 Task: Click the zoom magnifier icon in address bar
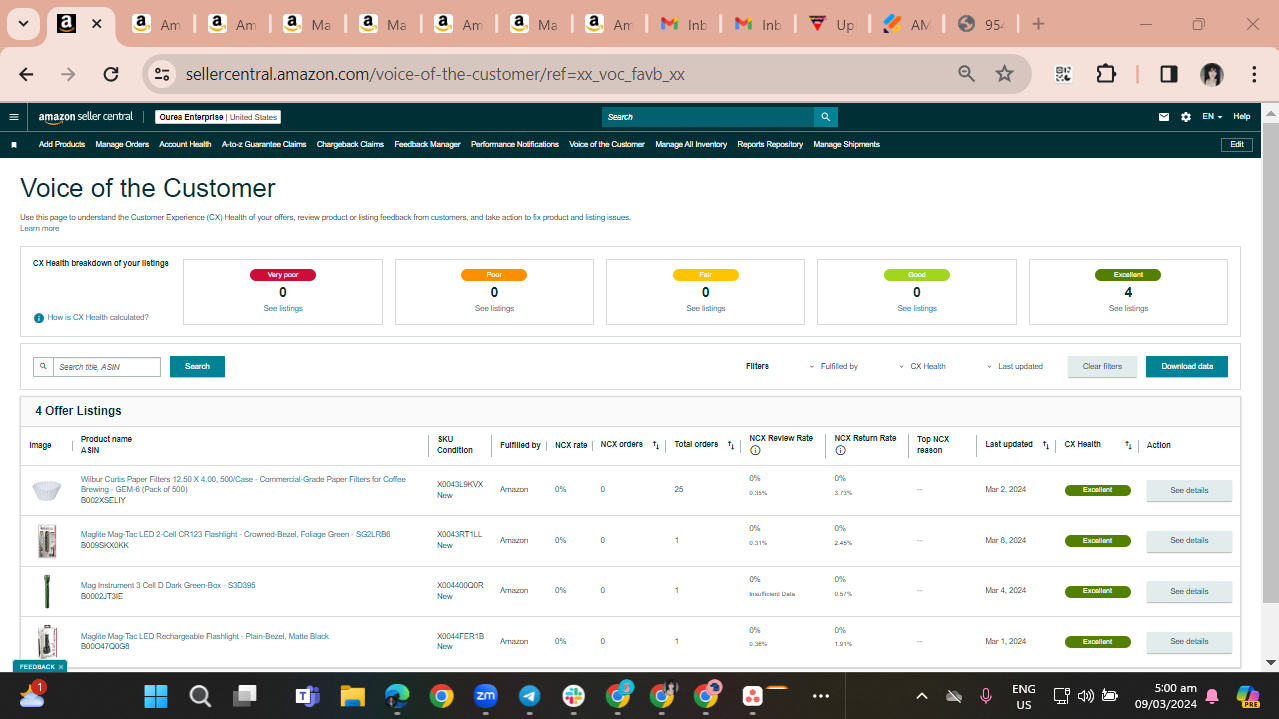coord(967,74)
